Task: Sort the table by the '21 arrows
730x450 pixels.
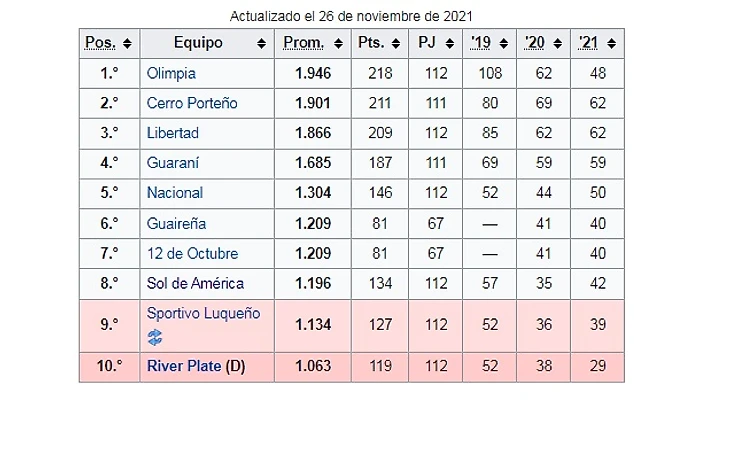Action: (x=610, y=44)
